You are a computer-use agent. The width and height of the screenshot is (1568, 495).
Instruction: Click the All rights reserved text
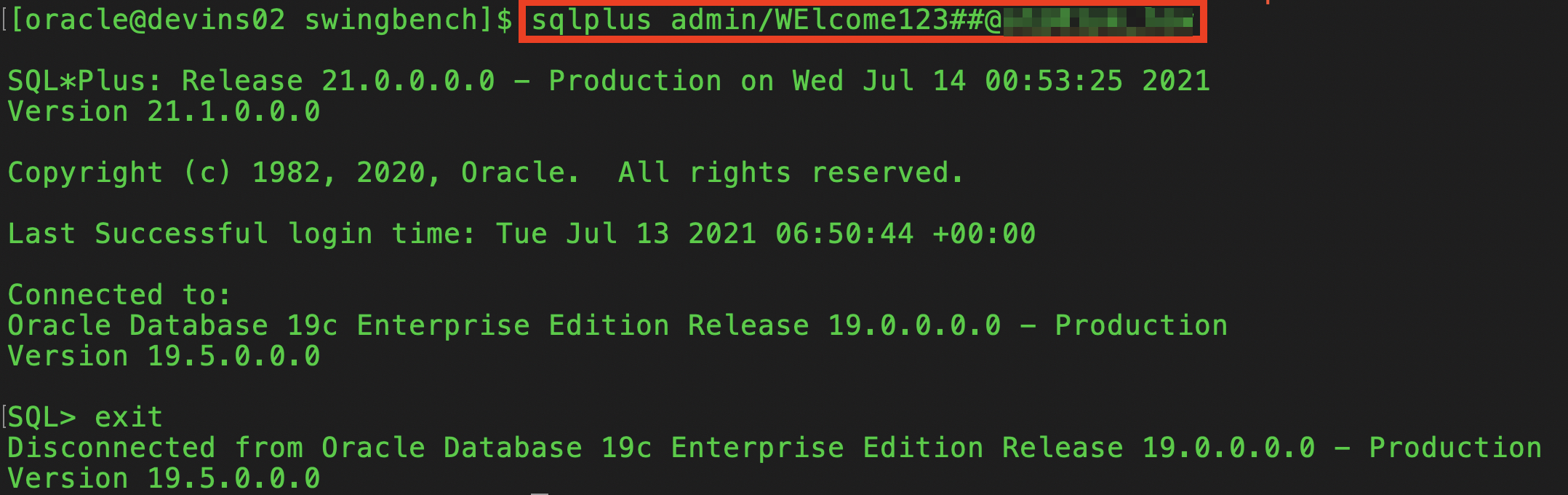click(x=791, y=173)
